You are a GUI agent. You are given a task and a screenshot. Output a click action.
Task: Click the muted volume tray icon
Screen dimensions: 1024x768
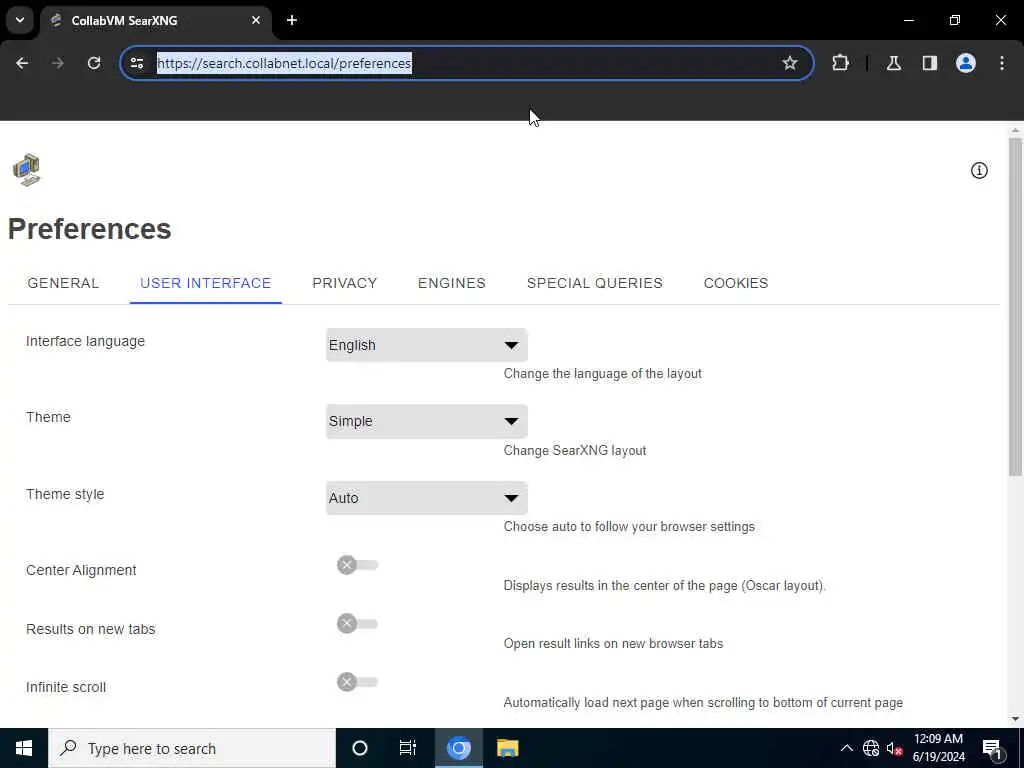coord(894,748)
